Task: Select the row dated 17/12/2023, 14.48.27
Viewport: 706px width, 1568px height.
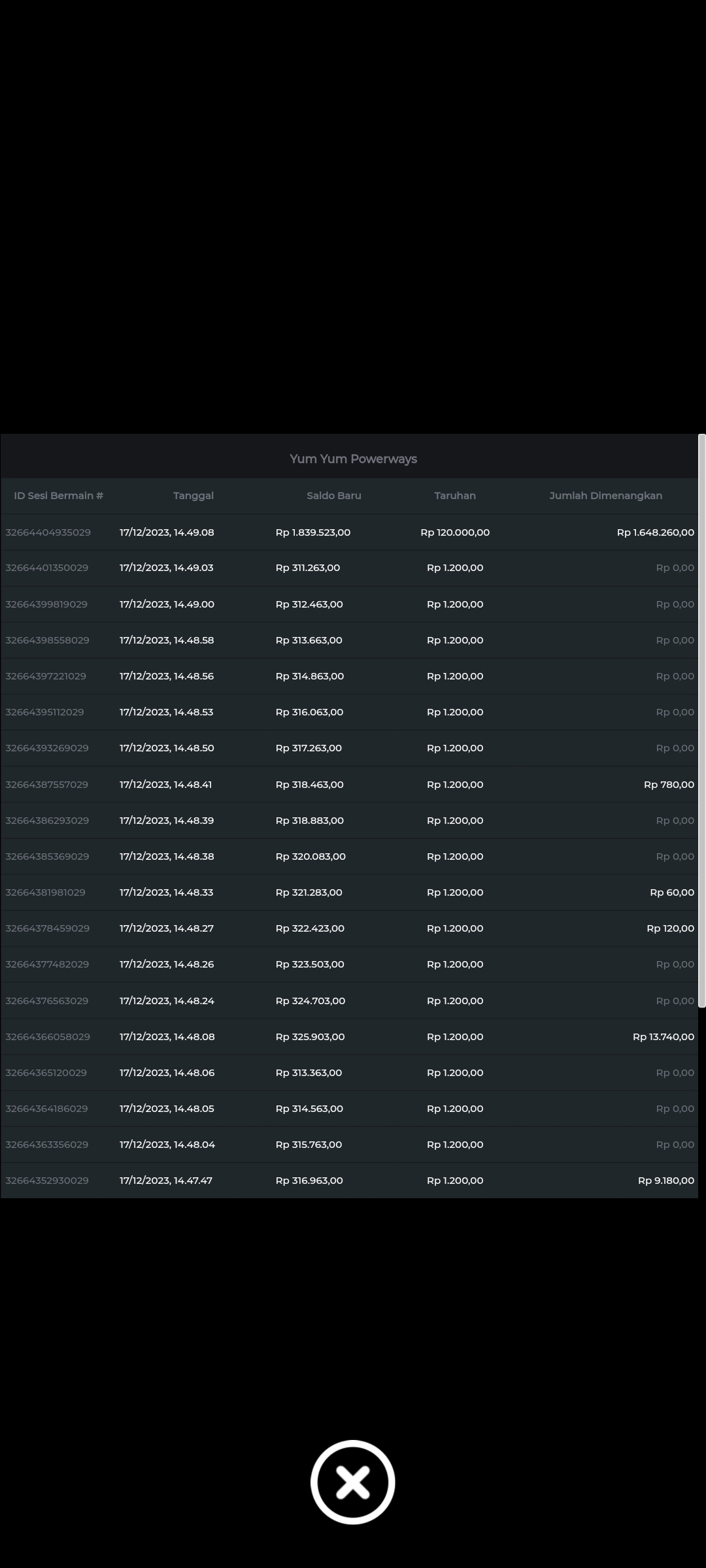Action: click(x=166, y=928)
